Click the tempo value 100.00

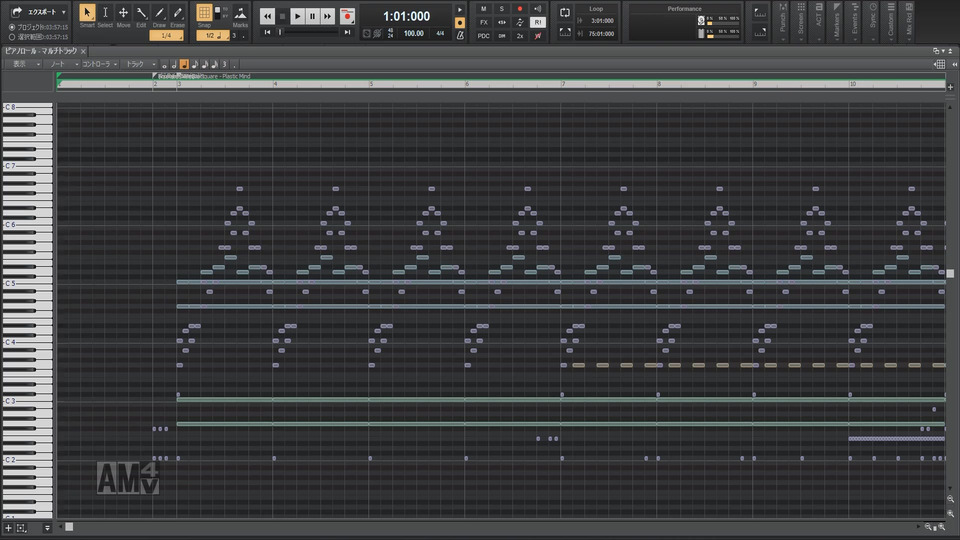click(413, 34)
